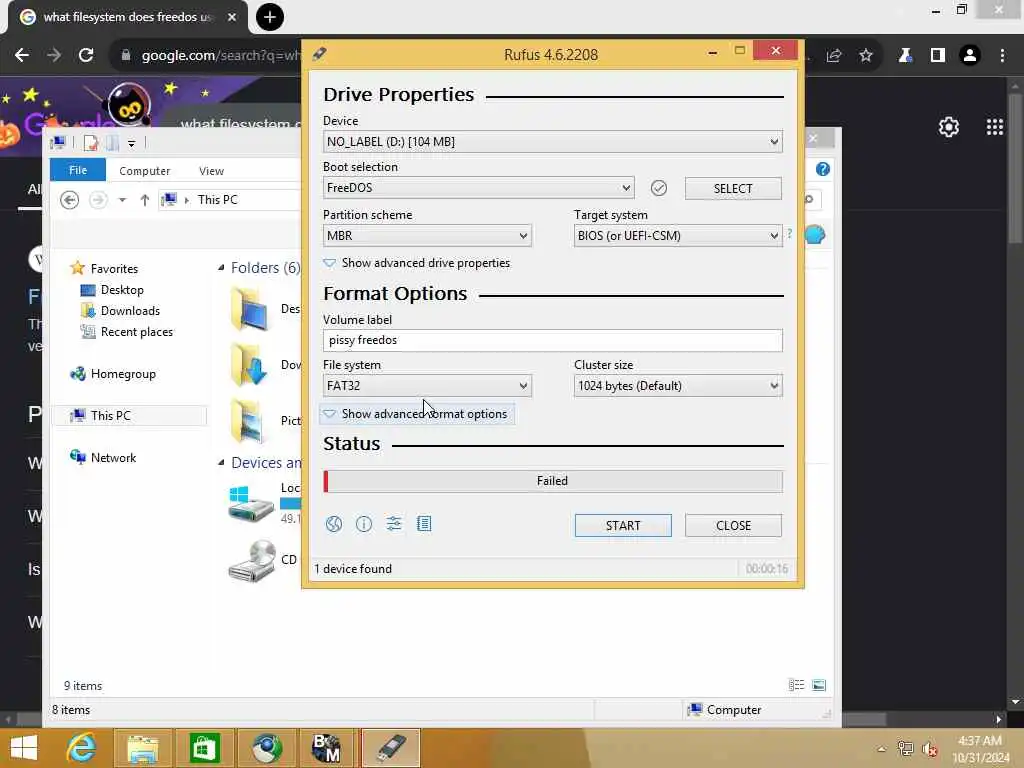This screenshot has width=1024, height=768.
Task: Go back in Chrome browser
Action: coord(22,55)
